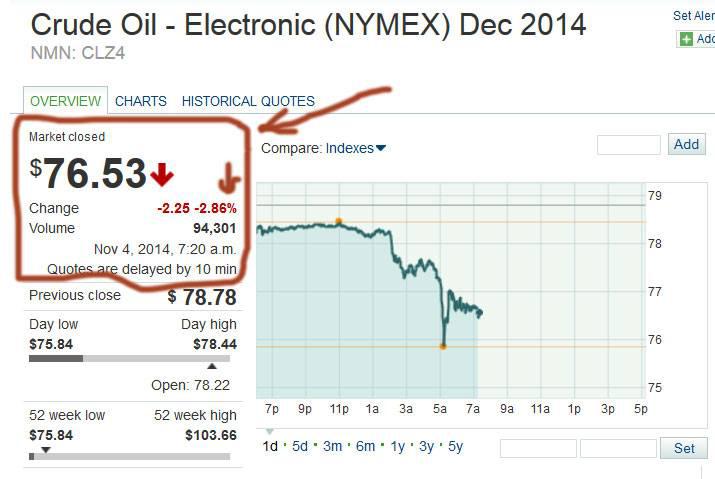715x479 pixels.
Task: Switch to the CHARTS tab
Action: click(141, 101)
